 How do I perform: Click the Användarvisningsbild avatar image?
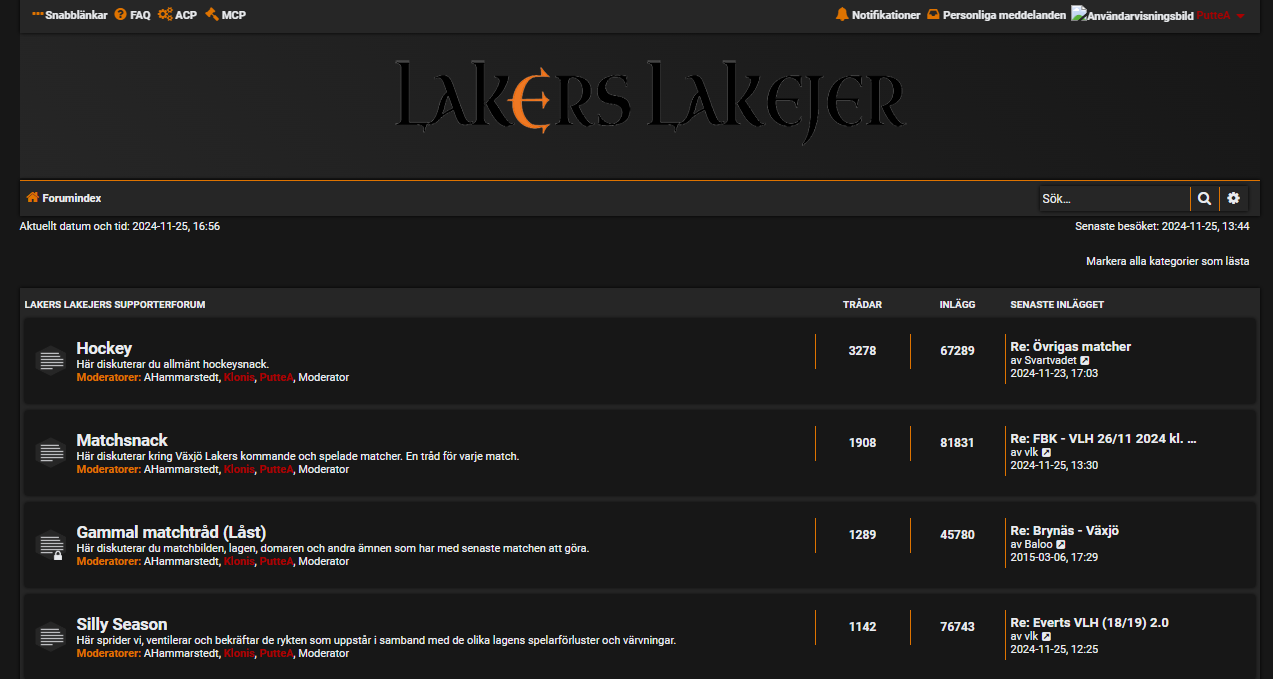[x=1132, y=15]
